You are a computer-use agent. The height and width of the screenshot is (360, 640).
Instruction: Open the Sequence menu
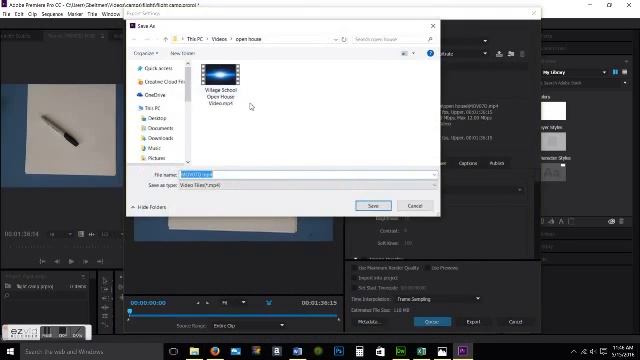click(x=52, y=14)
